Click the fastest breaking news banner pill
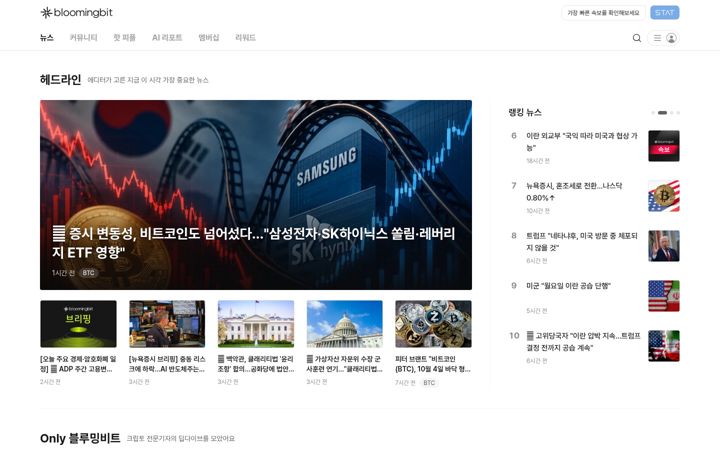 pyautogui.click(x=603, y=12)
